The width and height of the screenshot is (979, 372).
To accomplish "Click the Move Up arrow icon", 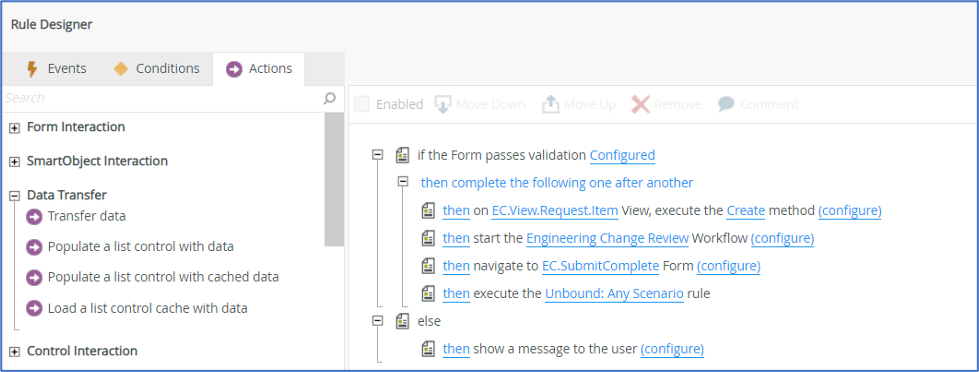I will pos(550,104).
